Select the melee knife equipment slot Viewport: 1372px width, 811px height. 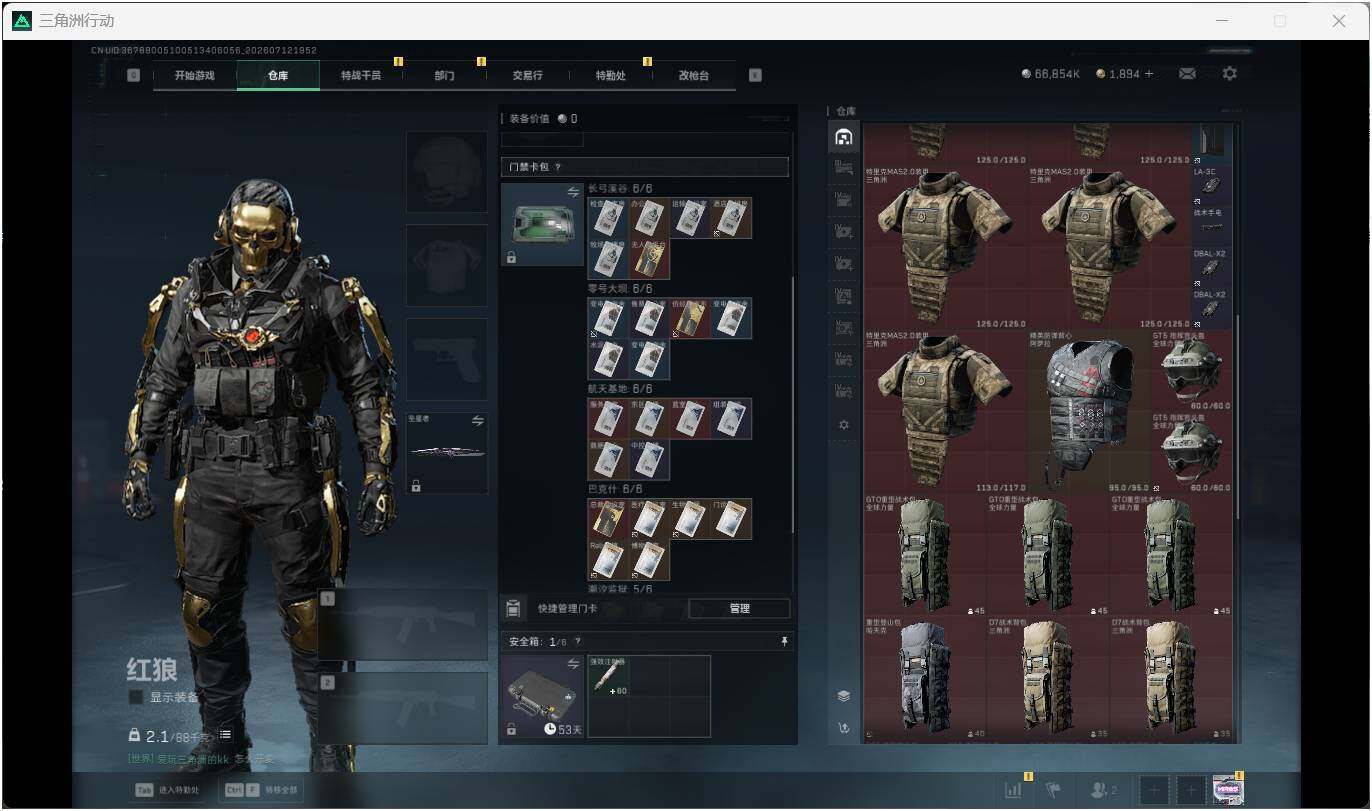tap(447, 453)
